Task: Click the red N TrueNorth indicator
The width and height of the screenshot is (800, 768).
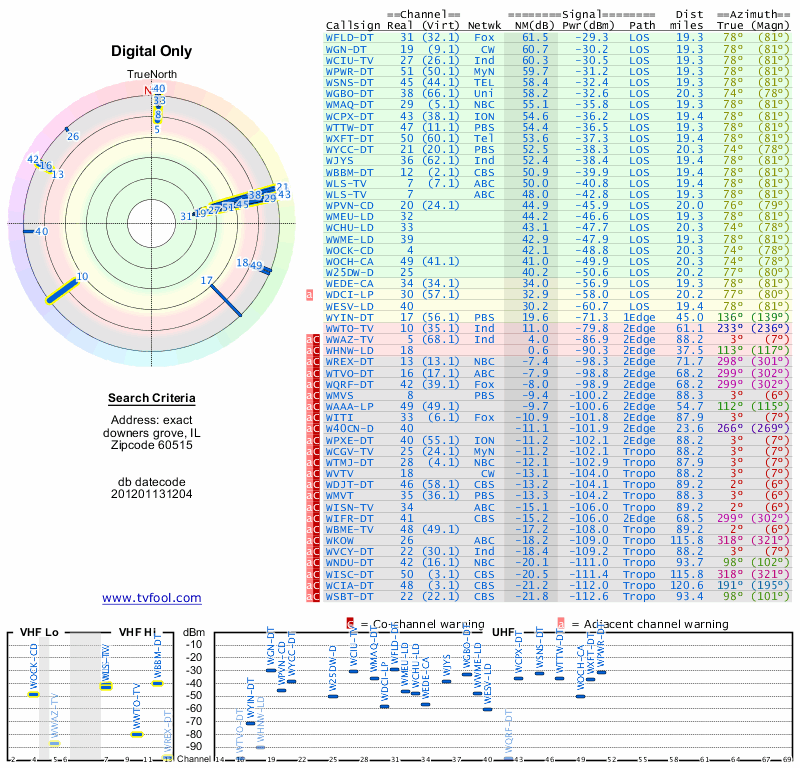Action: (149, 91)
